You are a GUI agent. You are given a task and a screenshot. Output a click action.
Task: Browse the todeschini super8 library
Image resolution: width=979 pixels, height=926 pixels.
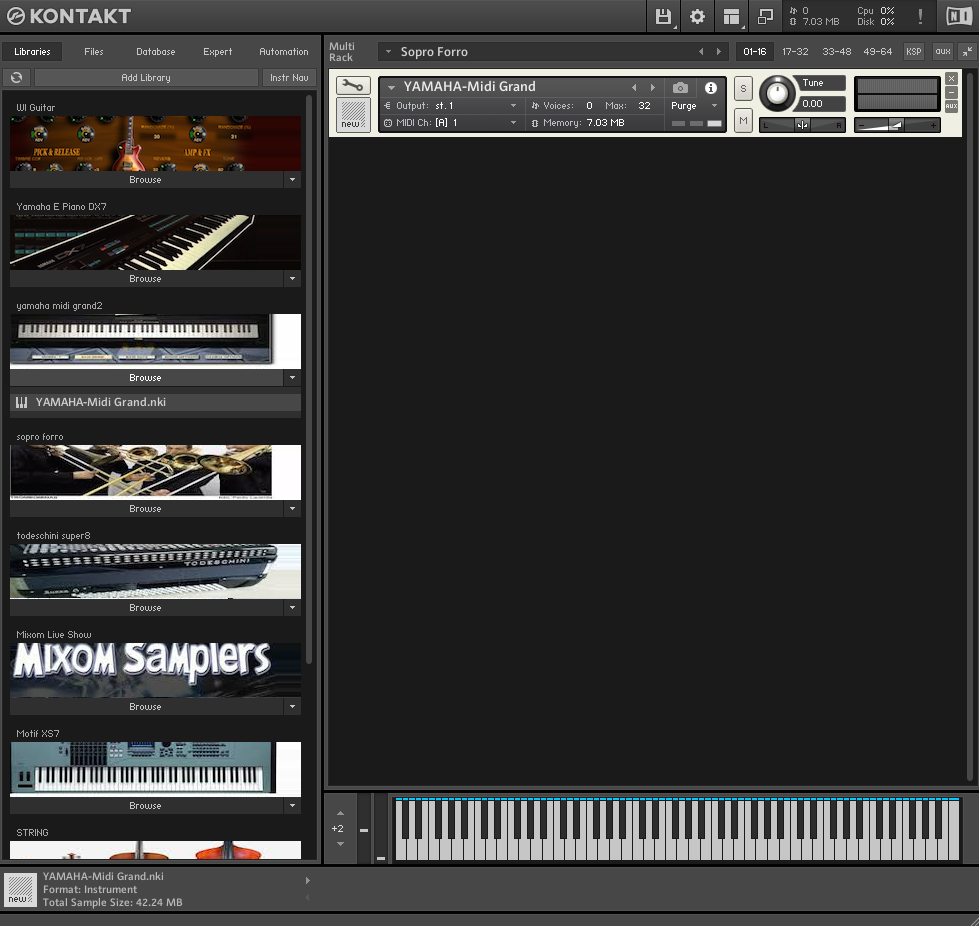(x=146, y=608)
